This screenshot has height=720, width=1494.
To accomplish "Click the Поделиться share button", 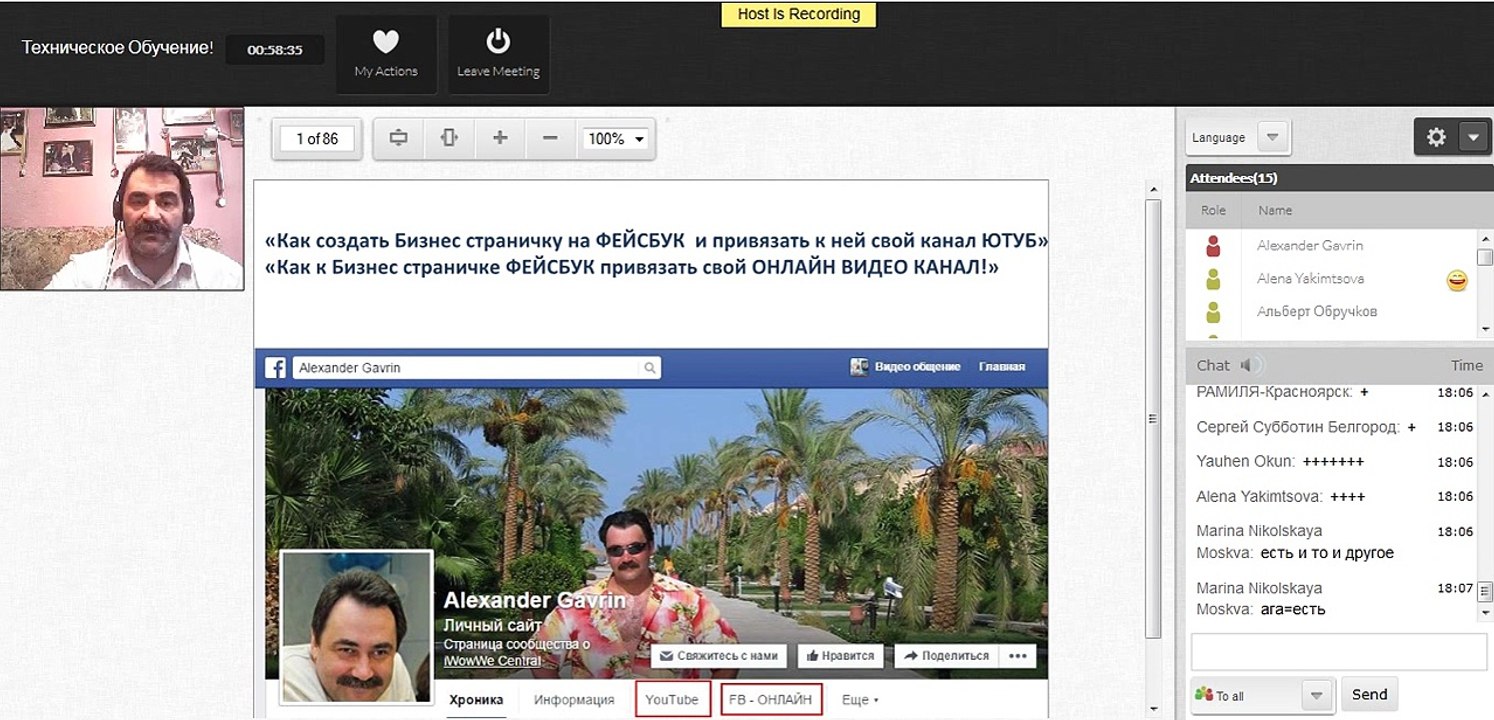I will pos(946,656).
